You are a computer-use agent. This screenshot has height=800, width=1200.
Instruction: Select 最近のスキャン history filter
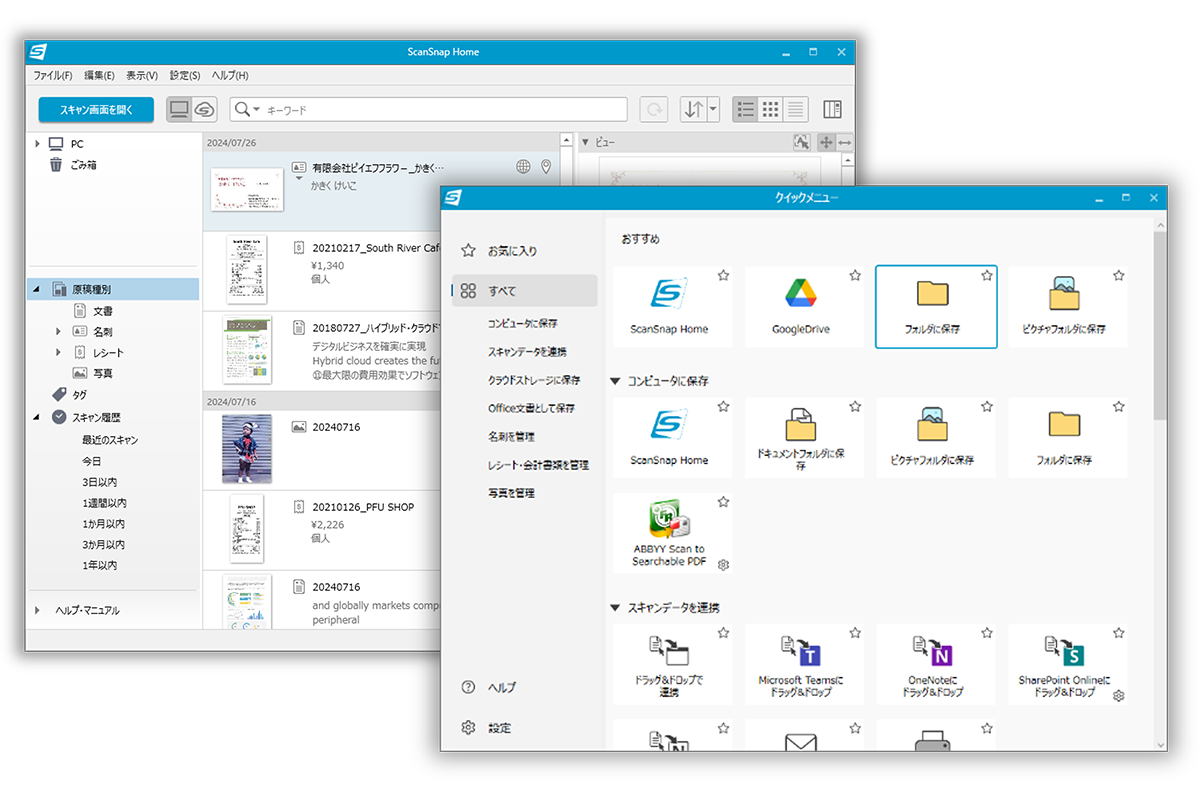coord(110,440)
